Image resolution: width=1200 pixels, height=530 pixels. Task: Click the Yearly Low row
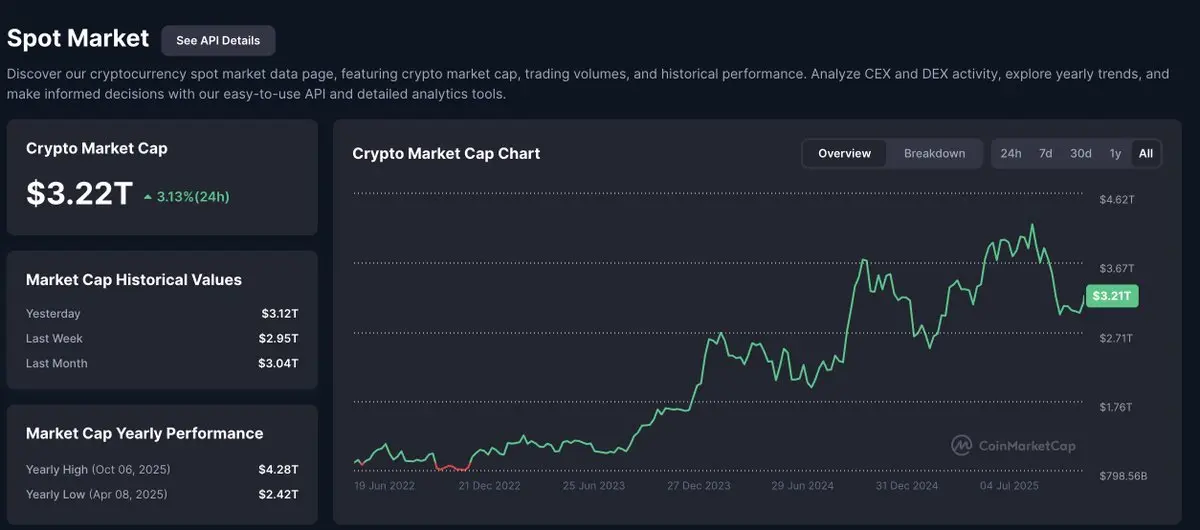[162, 494]
